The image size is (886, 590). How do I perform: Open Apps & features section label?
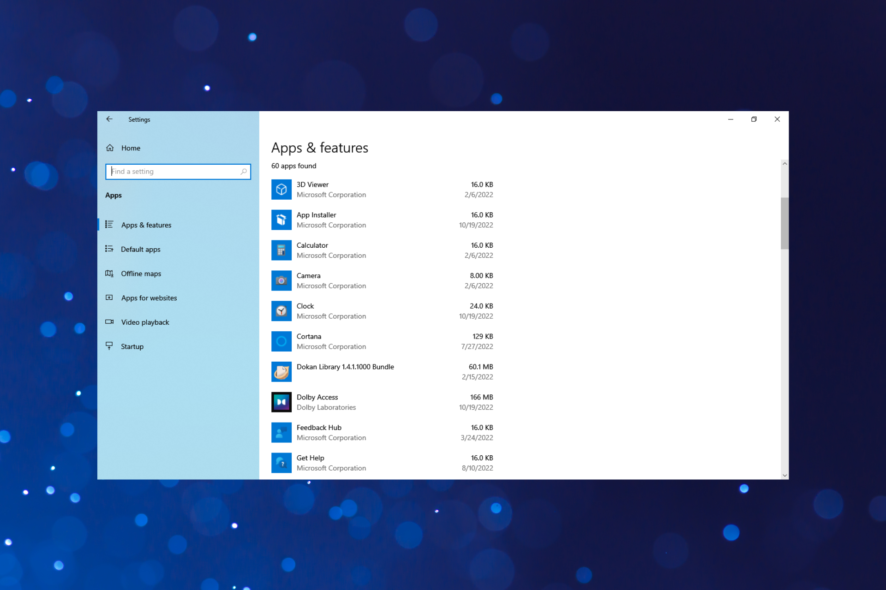pyautogui.click(x=146, y=225)
